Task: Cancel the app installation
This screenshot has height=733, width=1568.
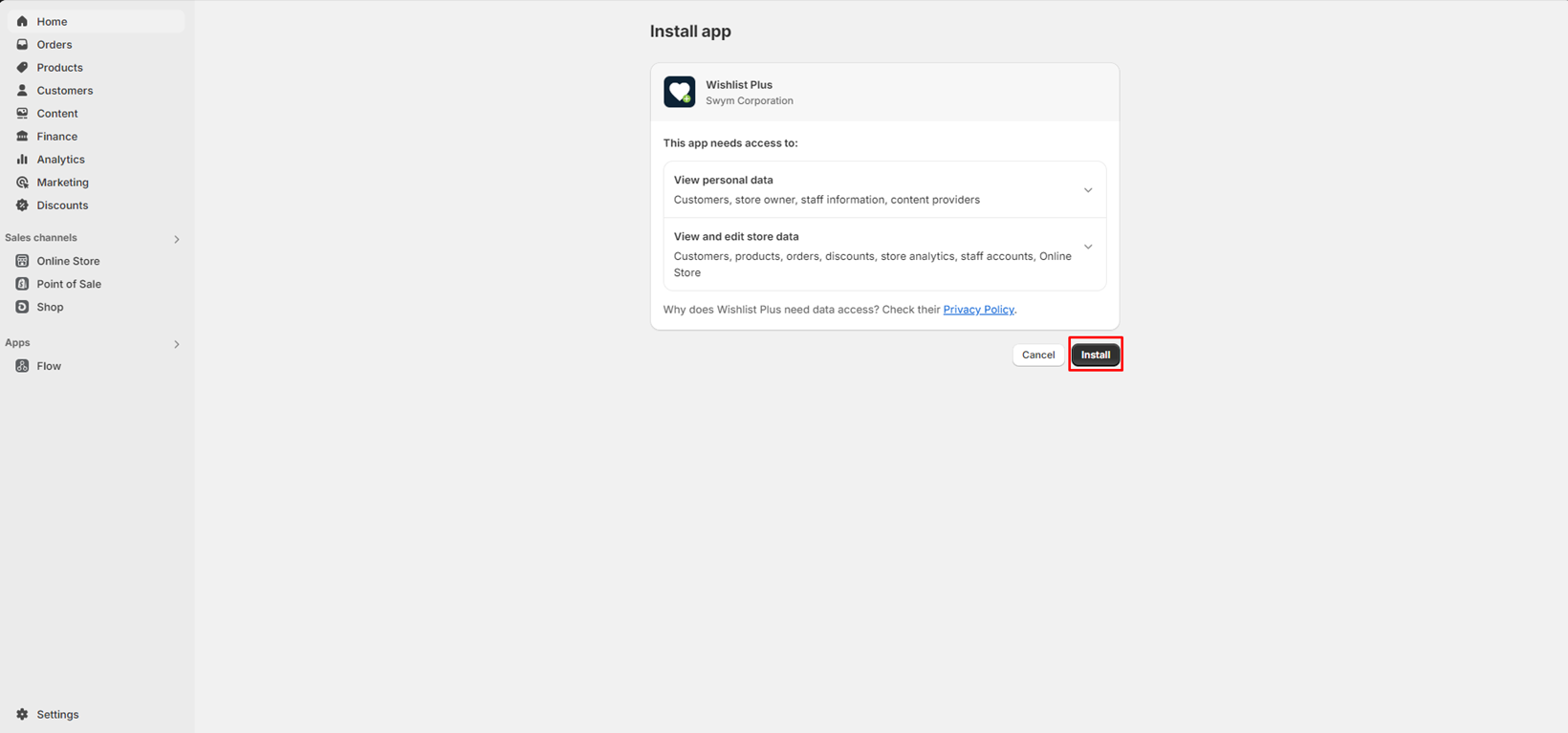Action: [1037, 355]
